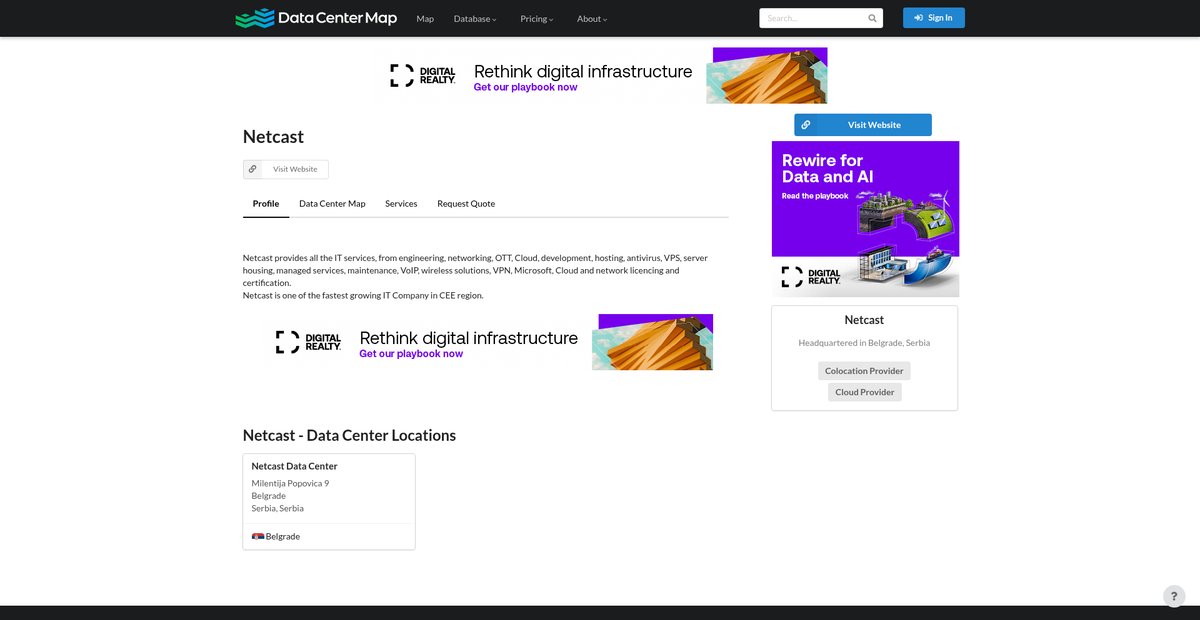Click the Colocation Provider tag
This screenshot has height=620, width=1200.
pyautogui.click(x=864, y=371)
